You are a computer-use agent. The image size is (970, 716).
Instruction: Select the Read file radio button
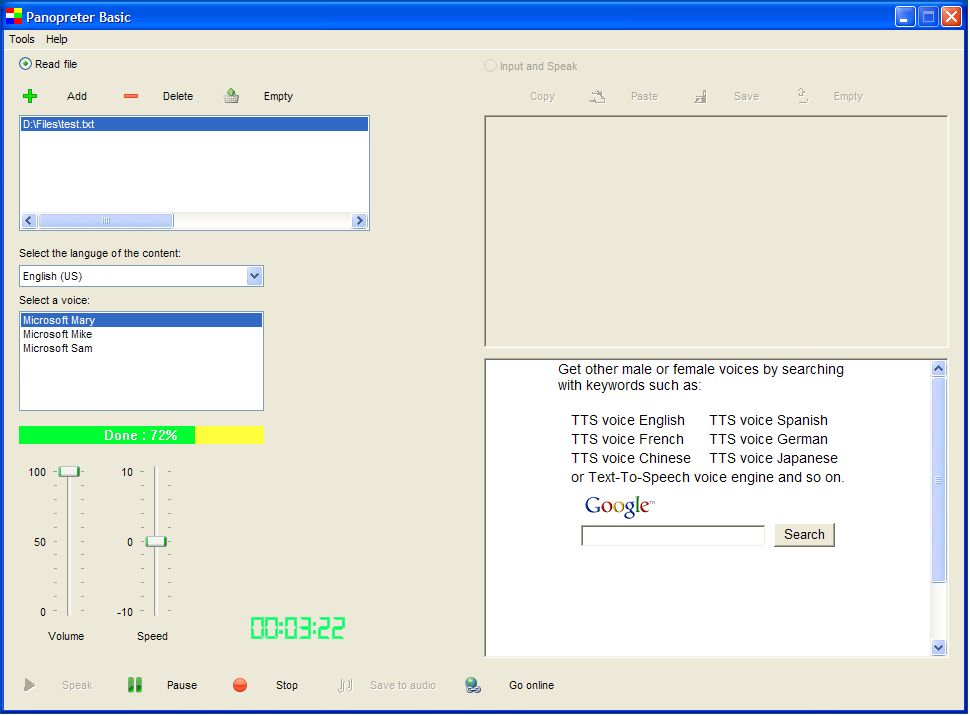[x=25, y=64]
